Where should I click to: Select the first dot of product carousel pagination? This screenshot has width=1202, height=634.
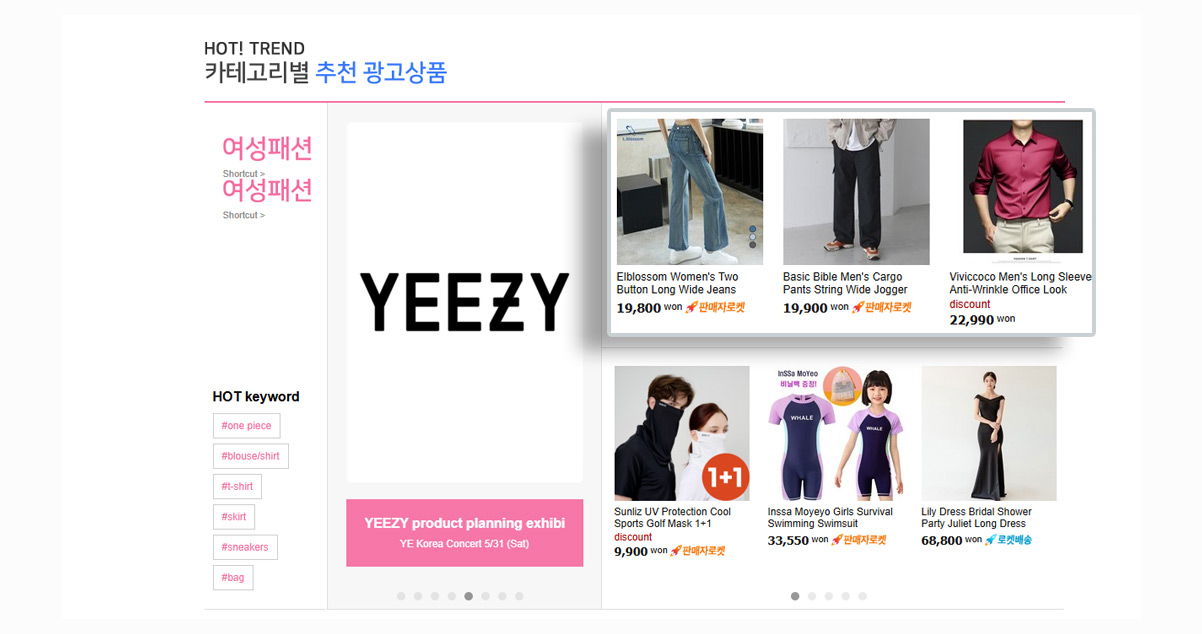[x=795, y=596]
